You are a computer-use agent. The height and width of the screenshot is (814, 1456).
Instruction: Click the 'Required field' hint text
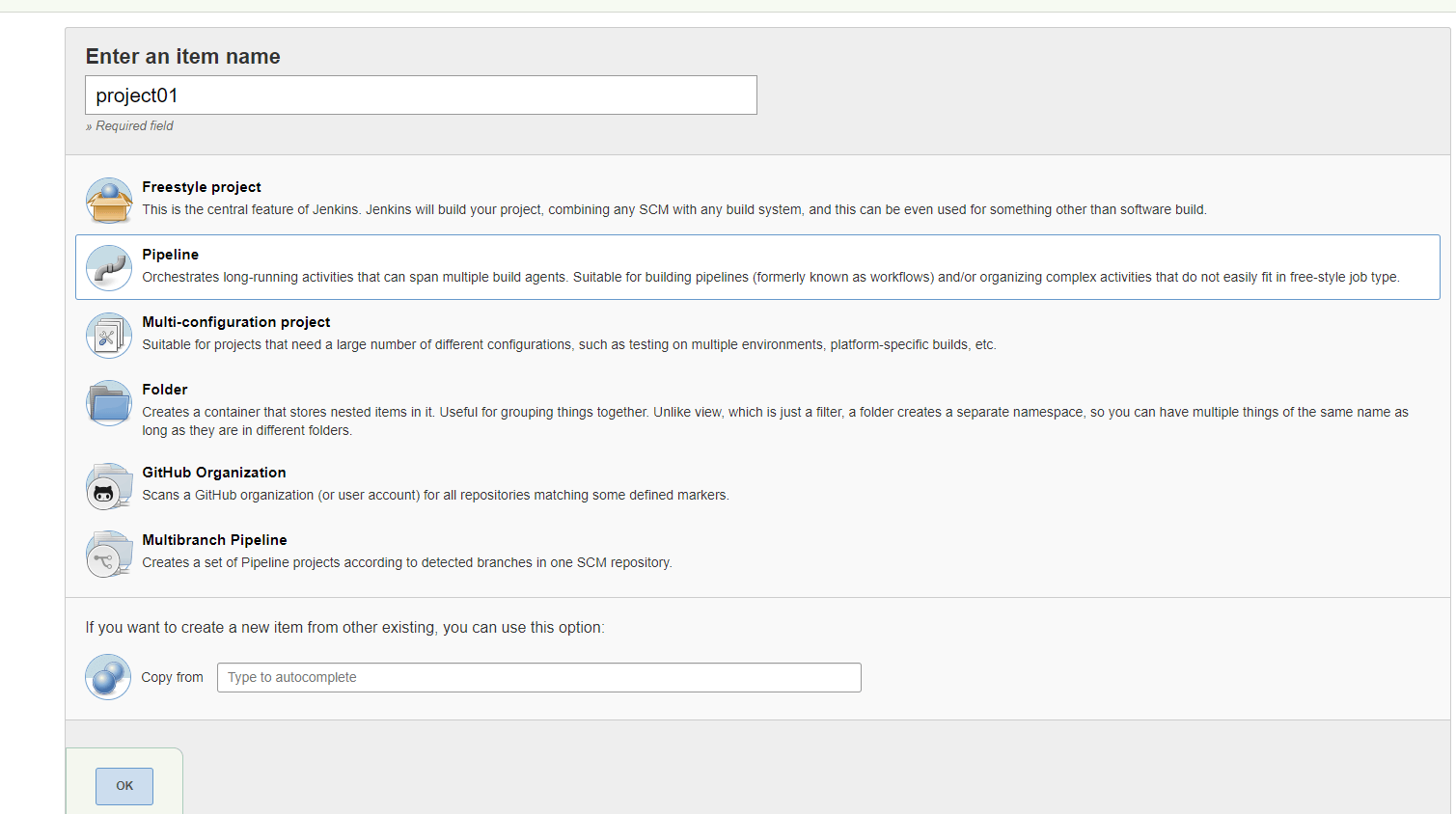click(x=129, y=126)
